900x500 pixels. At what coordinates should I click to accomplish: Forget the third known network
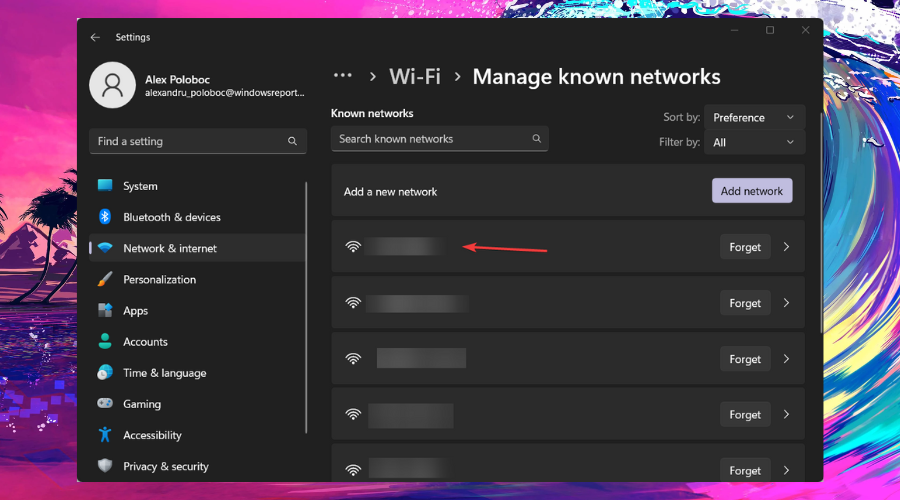(x=745, y=359)
